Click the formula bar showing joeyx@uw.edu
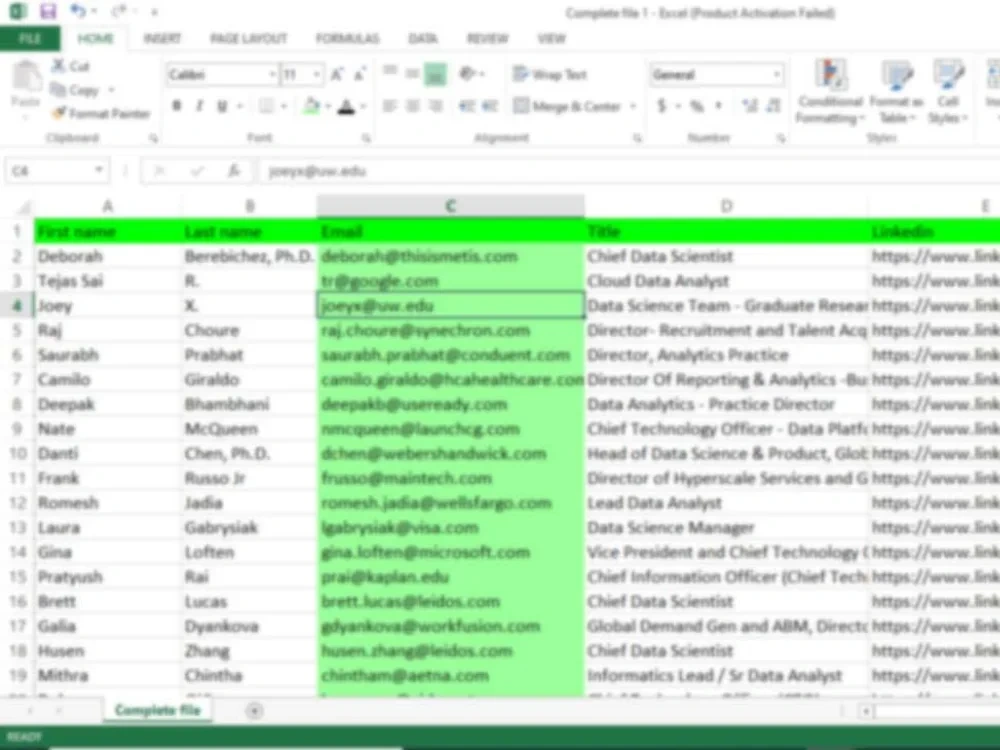Screen dimensions: 1000x750 click(628, 170)
